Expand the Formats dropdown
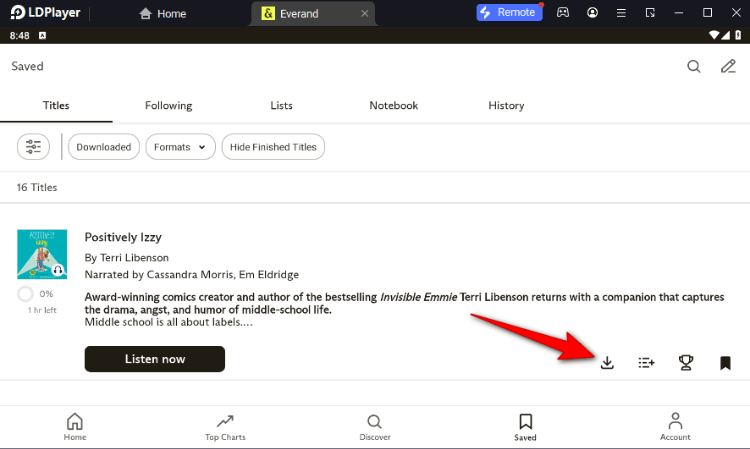Screen dimensions: 750x449 click(x=180, y=147)
